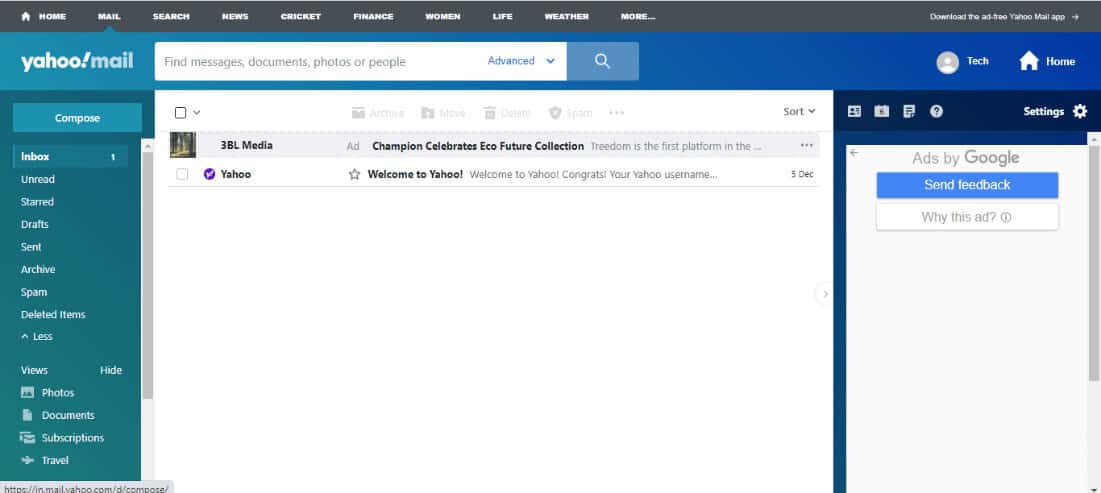Viewport: 1101px width, 493px height.
Task: Open the Inbox folder
Action: 70,157
